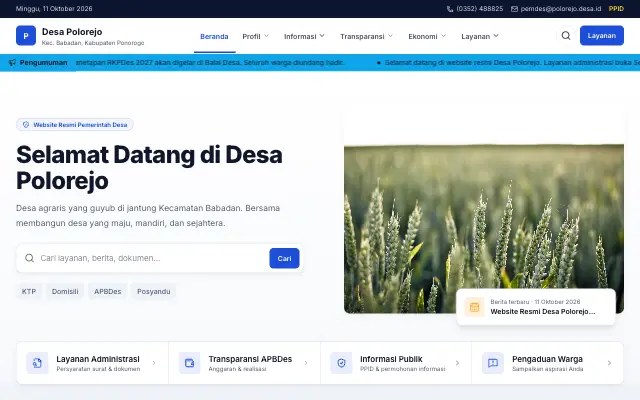Select the Domisili quick search tag
Viewport: 640px width, 400px height.
(65, 291)
